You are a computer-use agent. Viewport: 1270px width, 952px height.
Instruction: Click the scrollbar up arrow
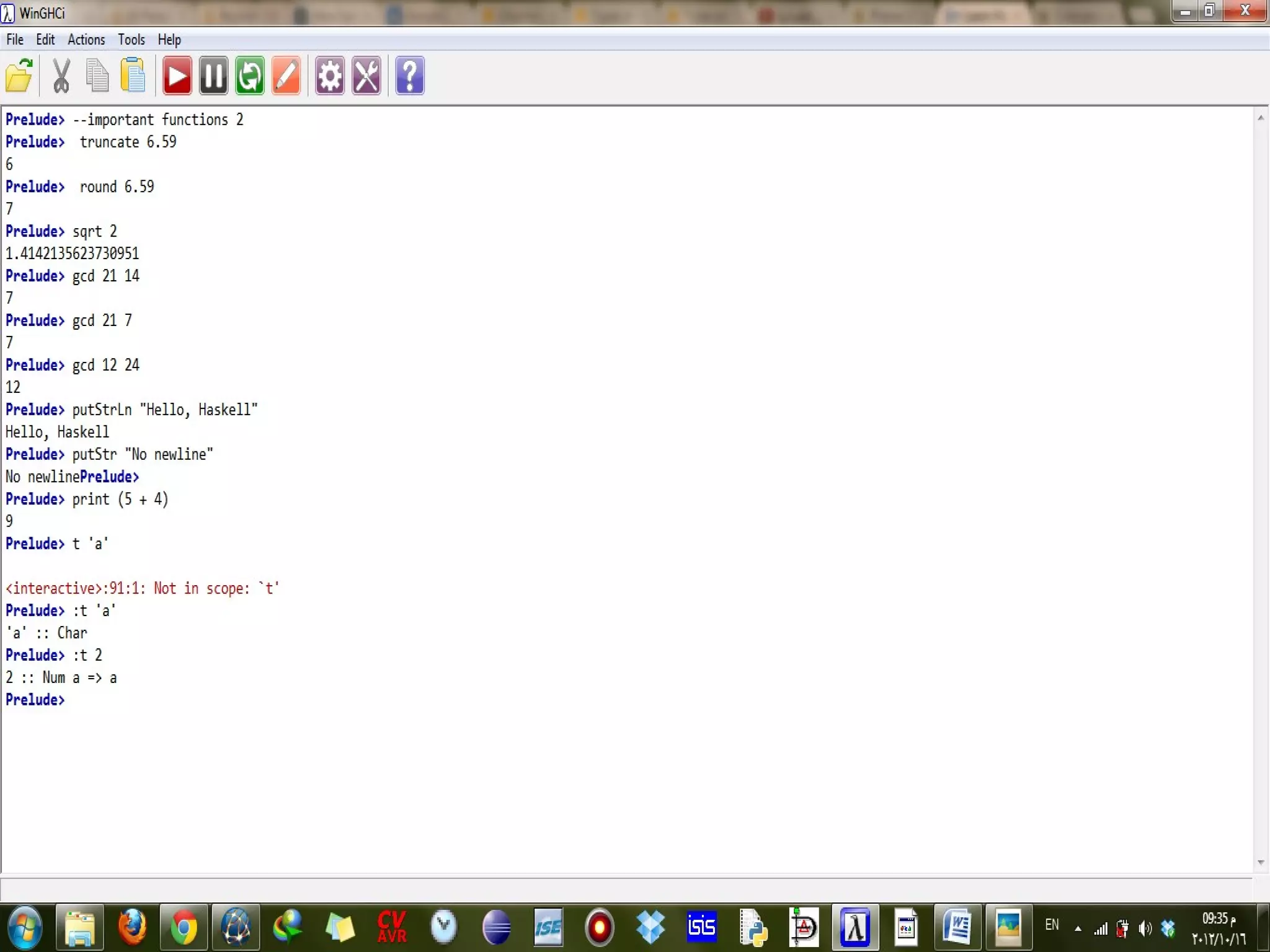pos(1261,118)
